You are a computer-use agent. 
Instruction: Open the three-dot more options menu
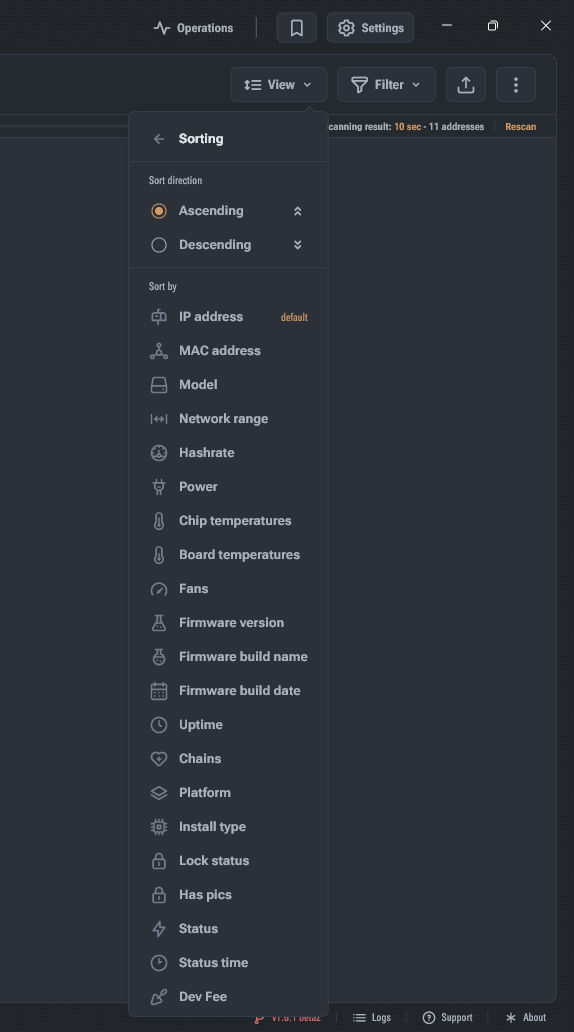pos(516,84)
